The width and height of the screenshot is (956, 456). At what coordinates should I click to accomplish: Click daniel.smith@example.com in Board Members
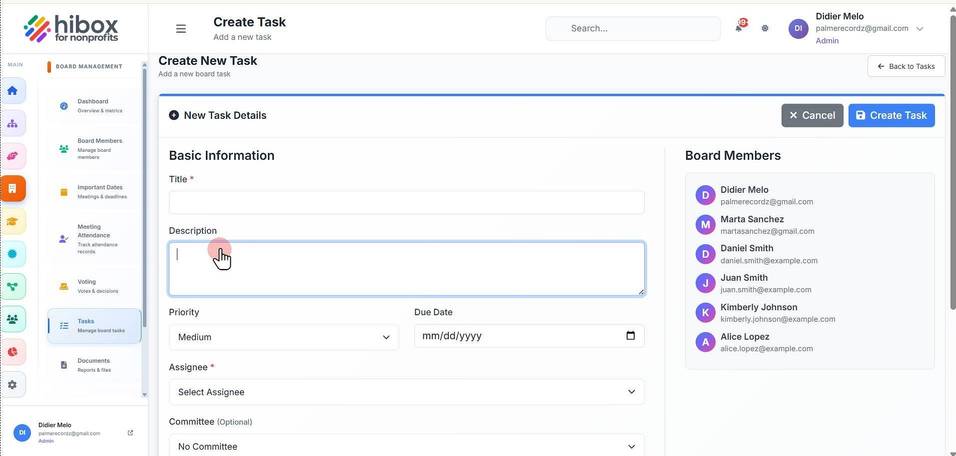coord(769,260)
